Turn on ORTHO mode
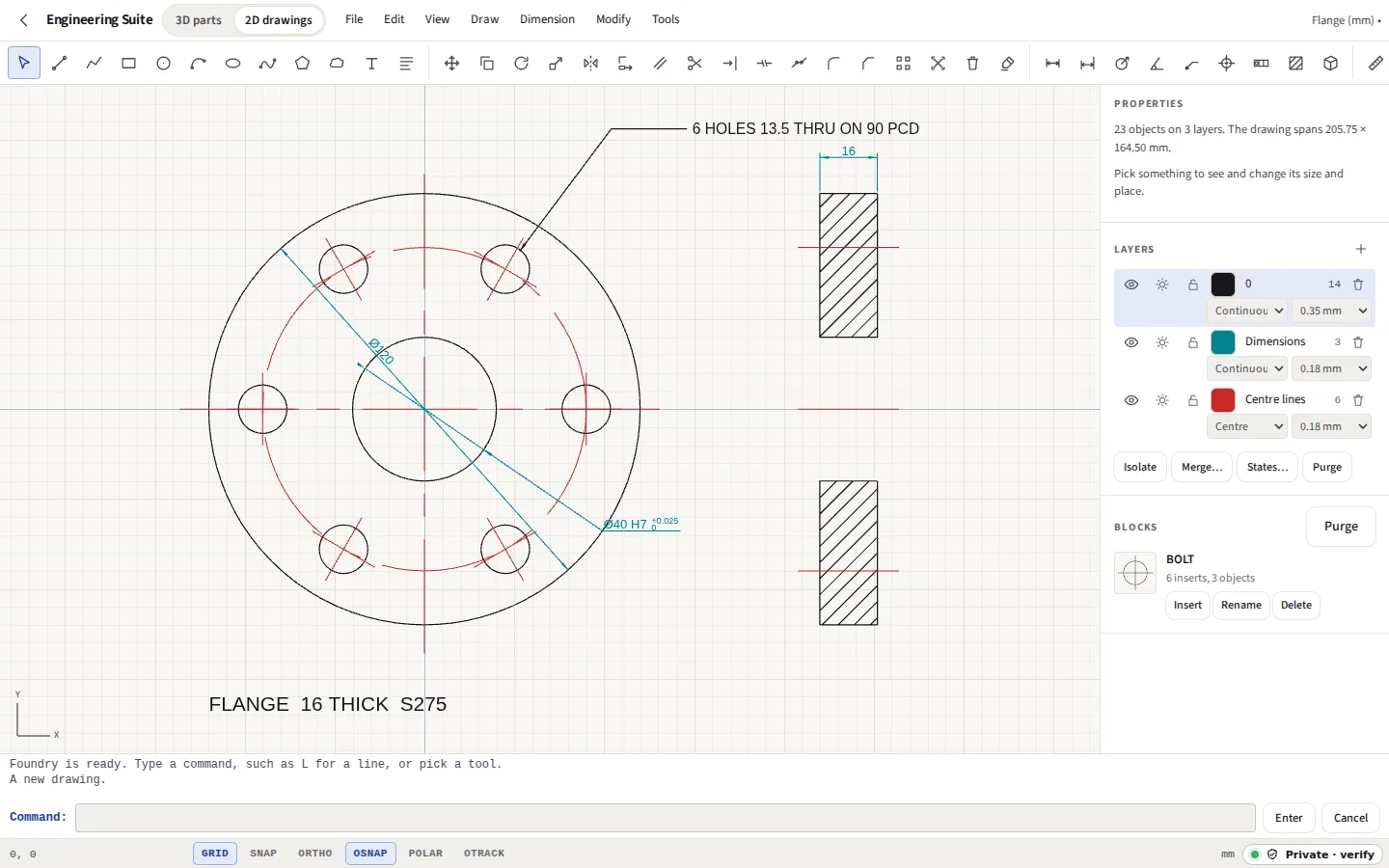1389x868 pixels. [x=315, y=854]
